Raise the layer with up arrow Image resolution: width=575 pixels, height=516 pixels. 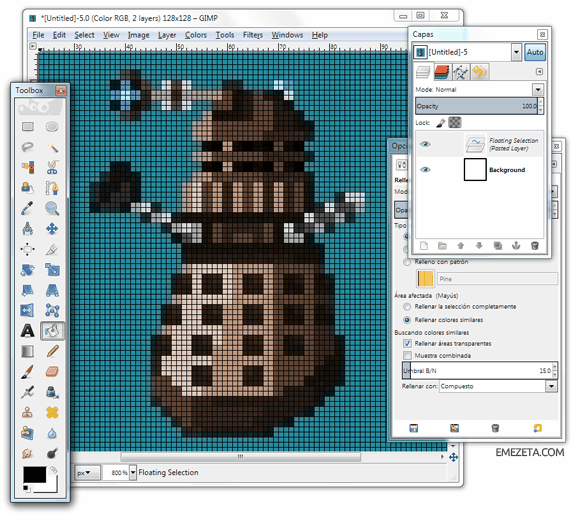click(x=461, y=246)
